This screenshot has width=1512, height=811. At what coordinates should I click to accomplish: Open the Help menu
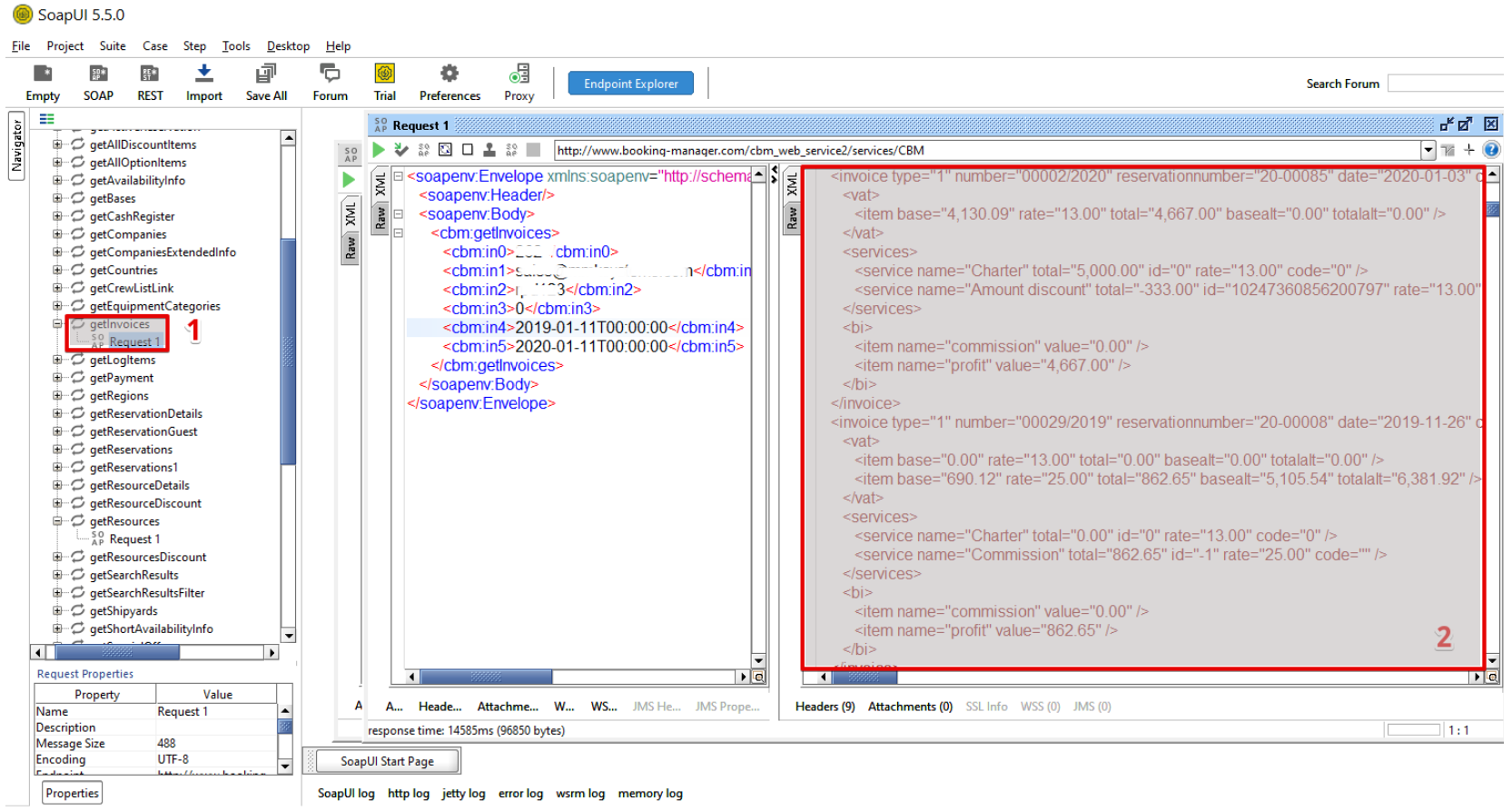(x=339, y=45)
